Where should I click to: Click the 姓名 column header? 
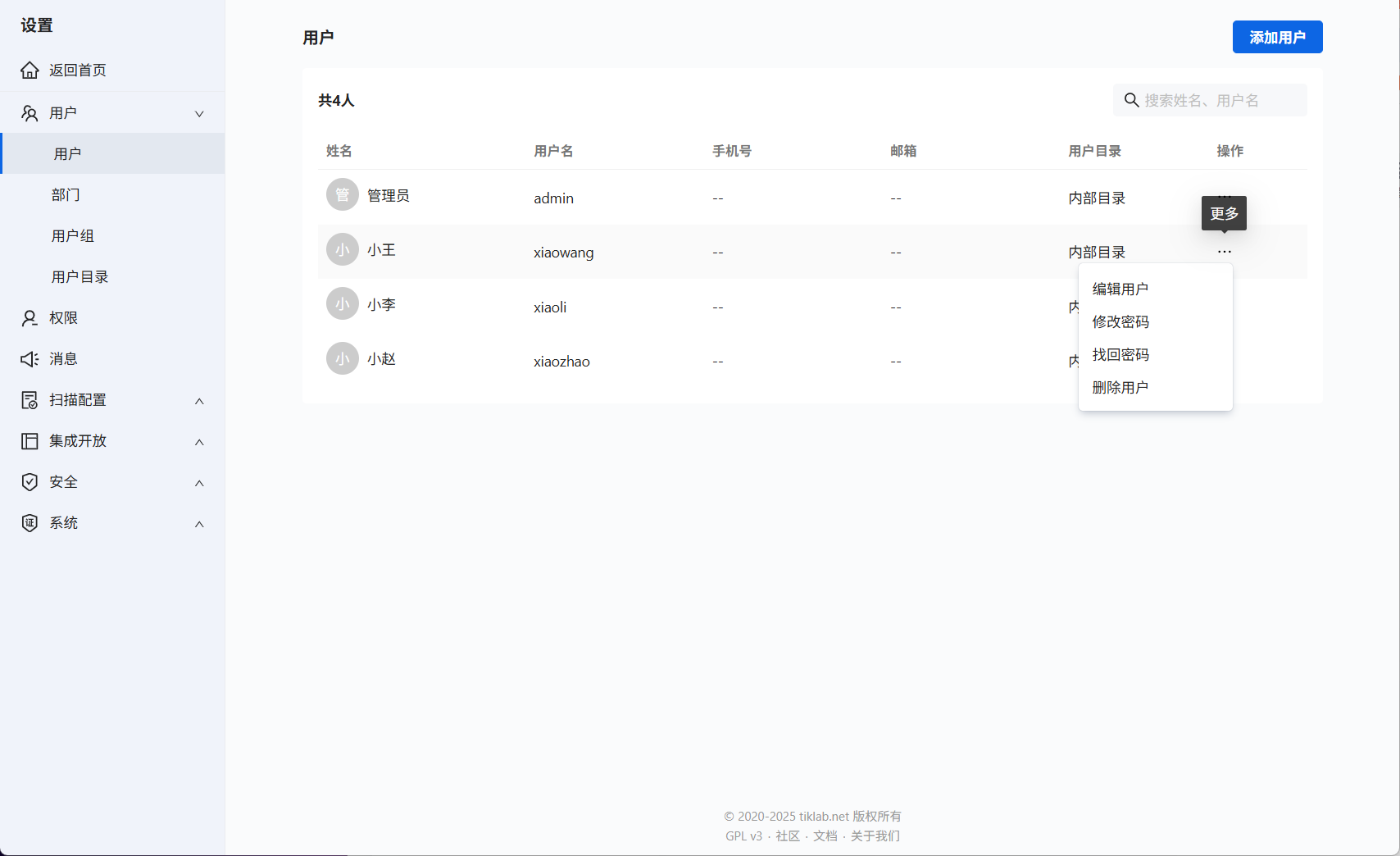339,151
